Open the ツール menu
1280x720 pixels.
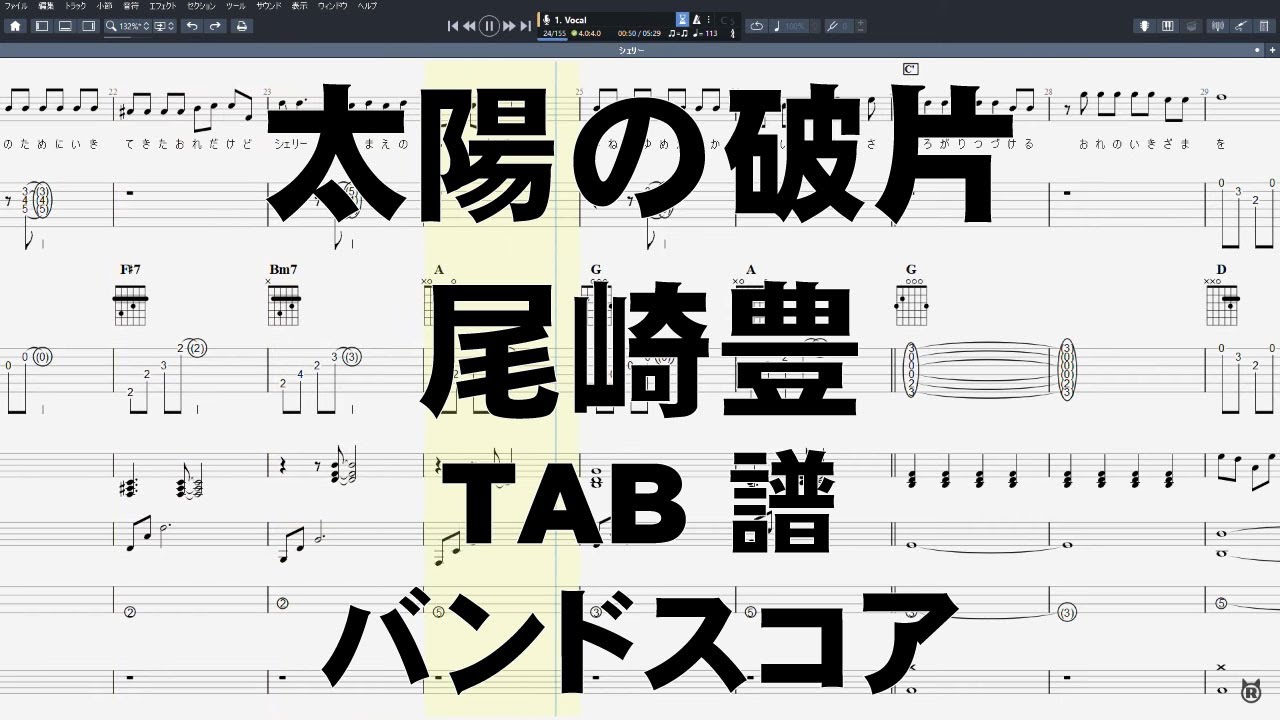pos(236,6)
